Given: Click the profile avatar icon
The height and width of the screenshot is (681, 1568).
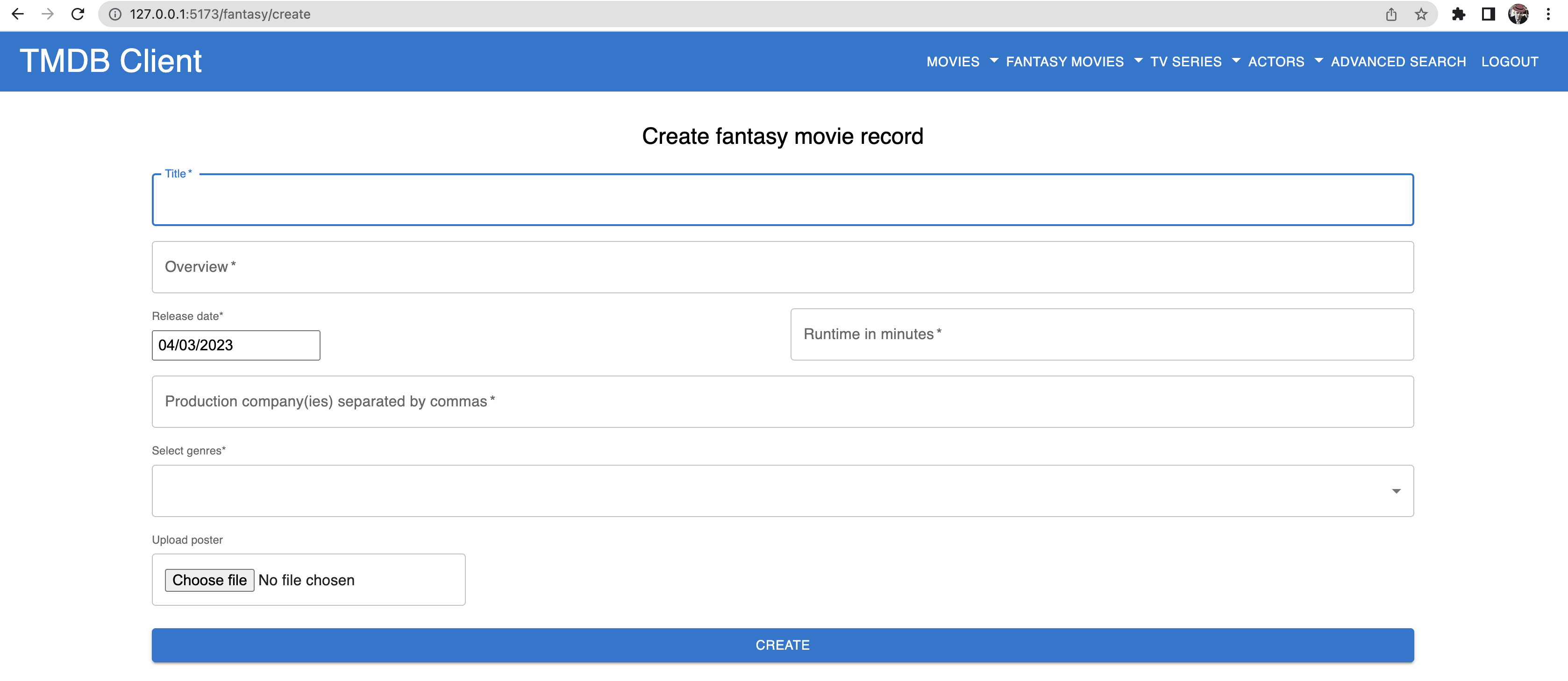Looking at the screenshot, I should pyautogui.click(x=1518, y=14).
